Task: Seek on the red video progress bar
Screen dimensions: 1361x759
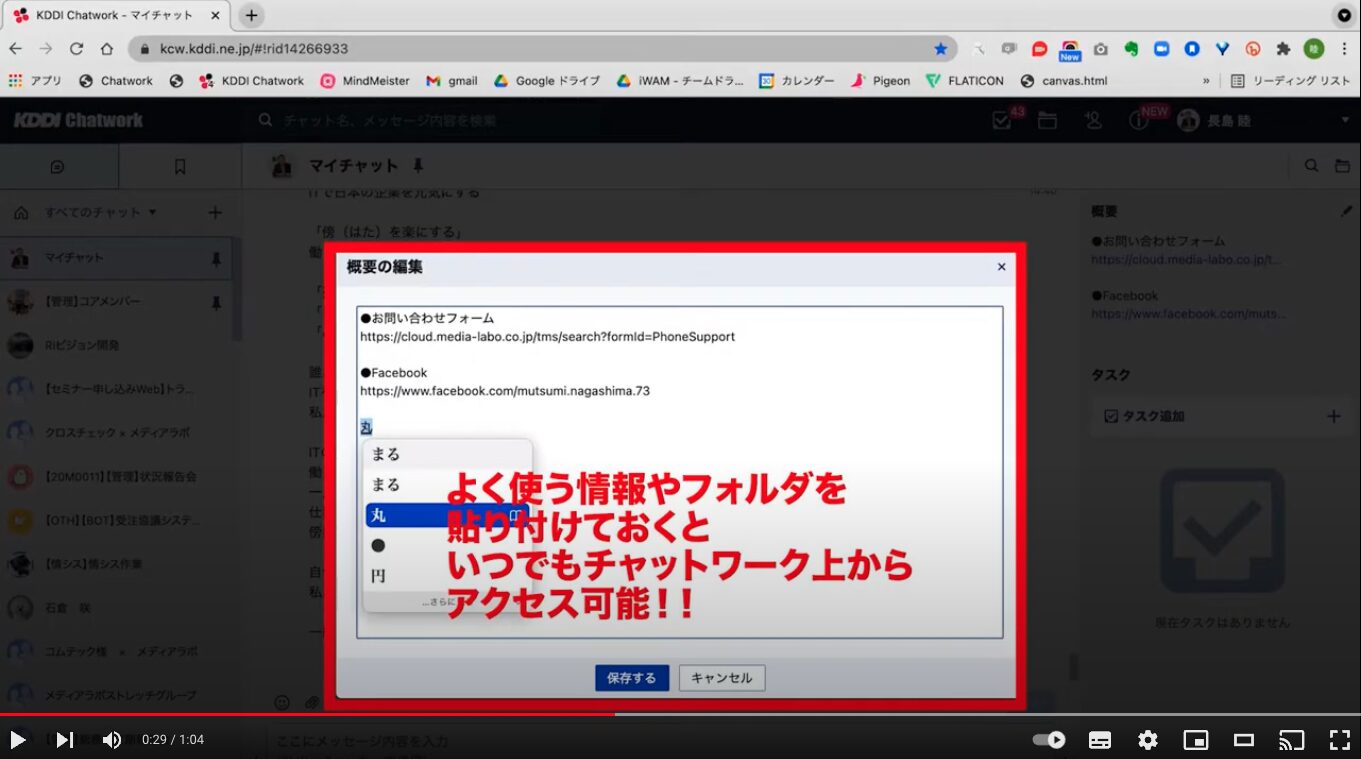Action: (680, 714)
